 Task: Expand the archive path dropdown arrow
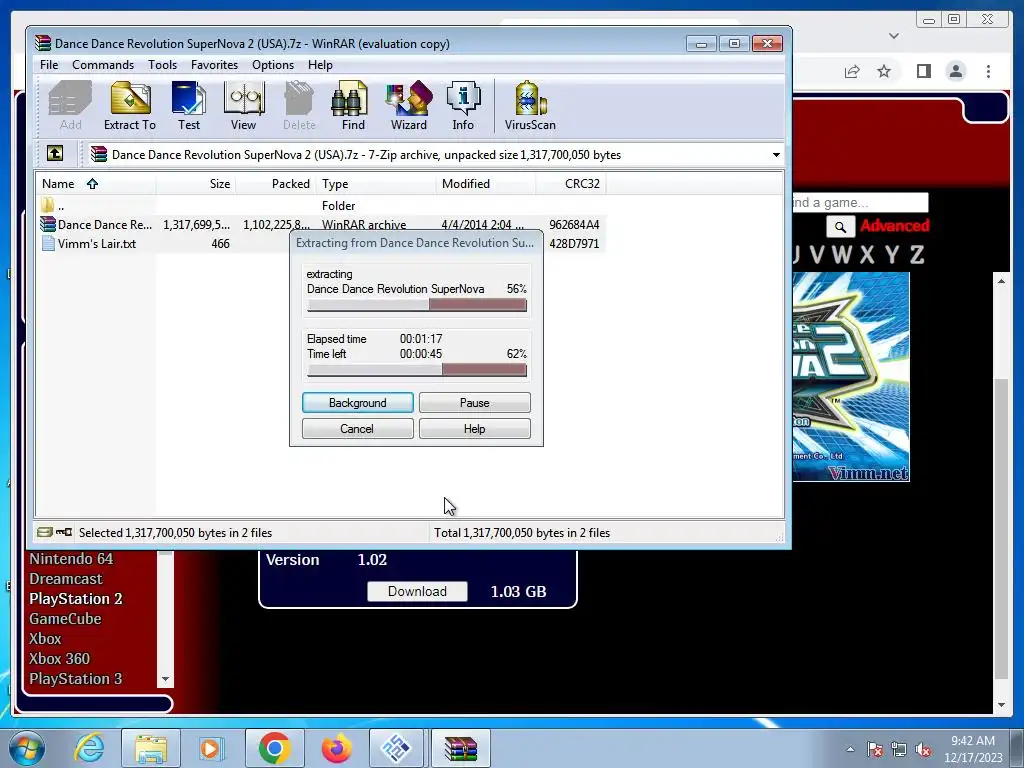tap(776, 155)
